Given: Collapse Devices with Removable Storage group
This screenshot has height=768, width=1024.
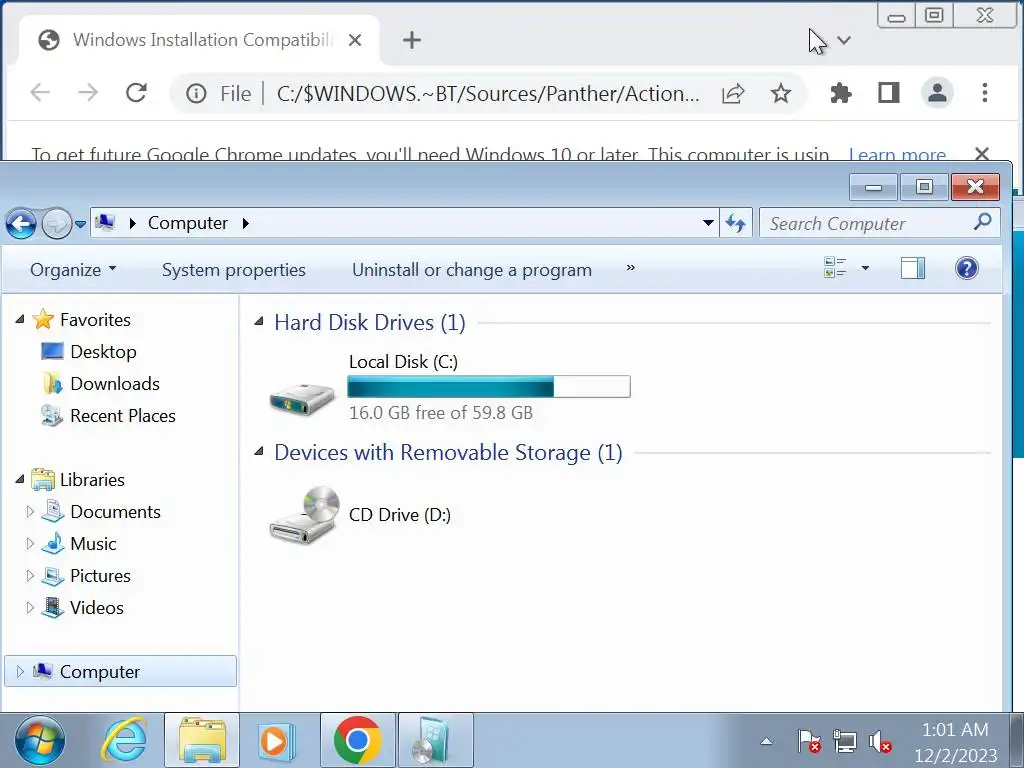Looking at the screenshot, I should point(259,451).
